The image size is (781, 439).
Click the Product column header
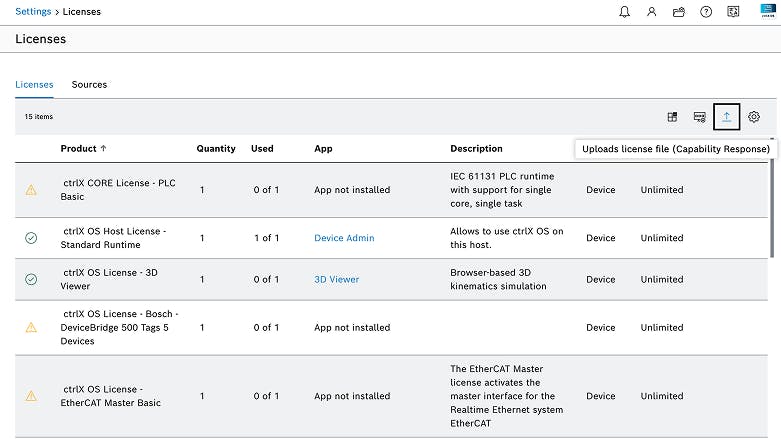[x=79, y=148]
